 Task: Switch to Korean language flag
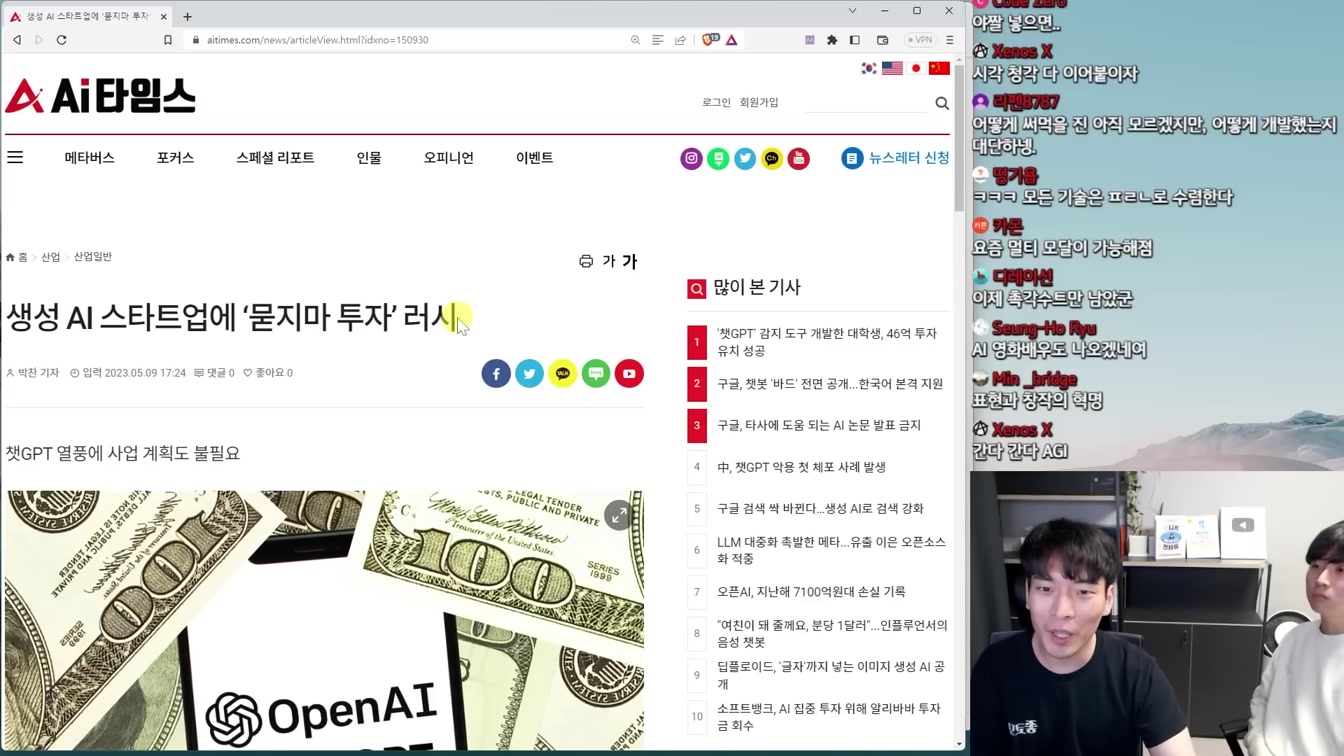(869, 68)
